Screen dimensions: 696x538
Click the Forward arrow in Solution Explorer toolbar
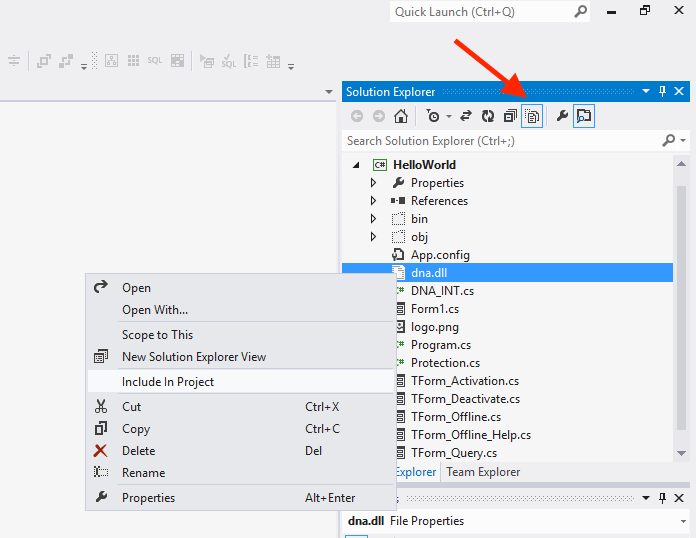379,116
